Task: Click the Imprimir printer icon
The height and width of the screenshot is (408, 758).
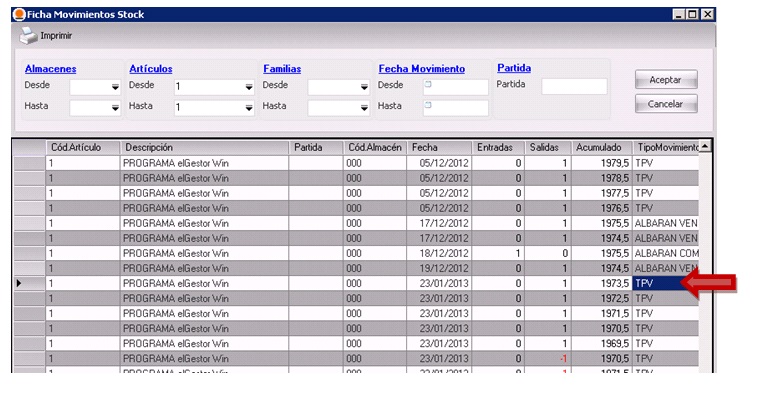Action: click(x=27, y=35)
